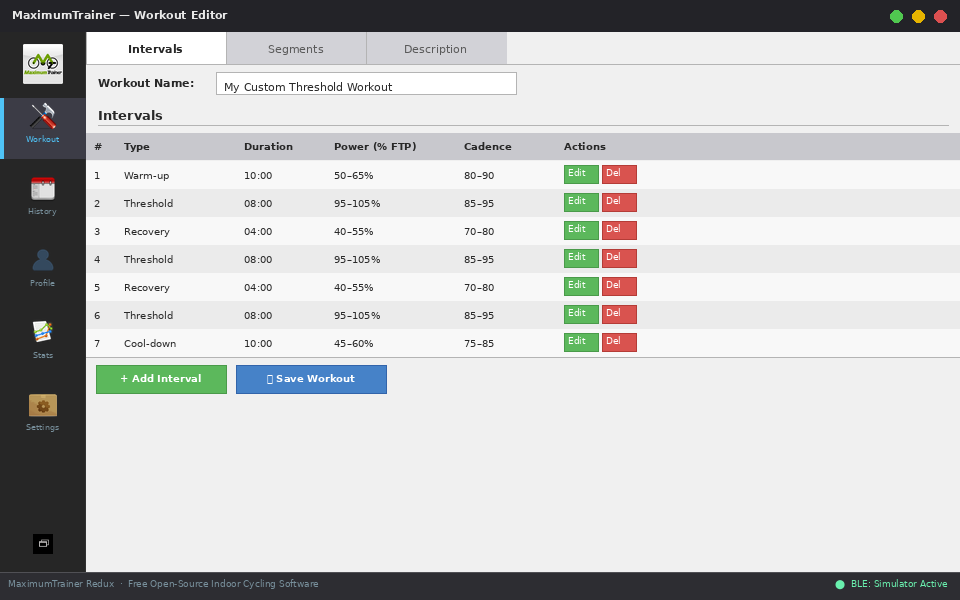Edit the first Threshold interval
The width and height of the screenshot is (960, 600).
580,201
